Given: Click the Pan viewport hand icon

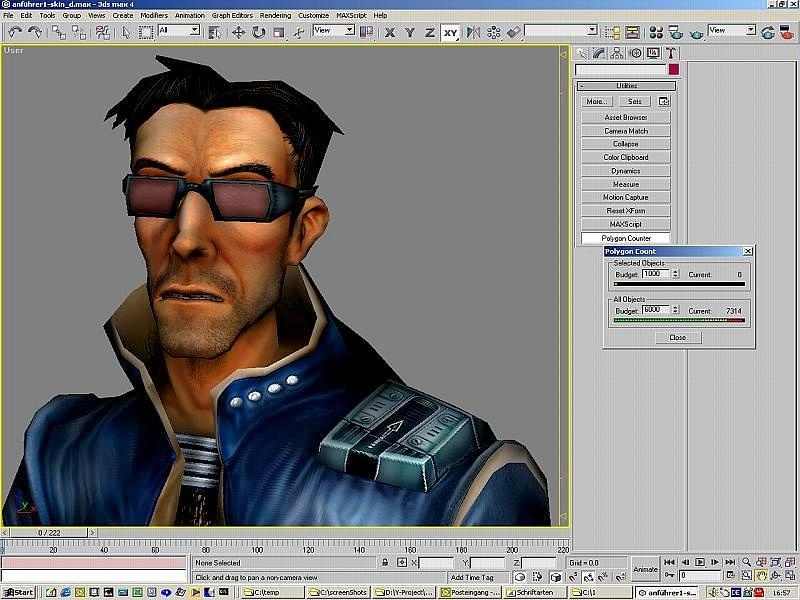Looking at the screenshot, I should click(762, 576).
